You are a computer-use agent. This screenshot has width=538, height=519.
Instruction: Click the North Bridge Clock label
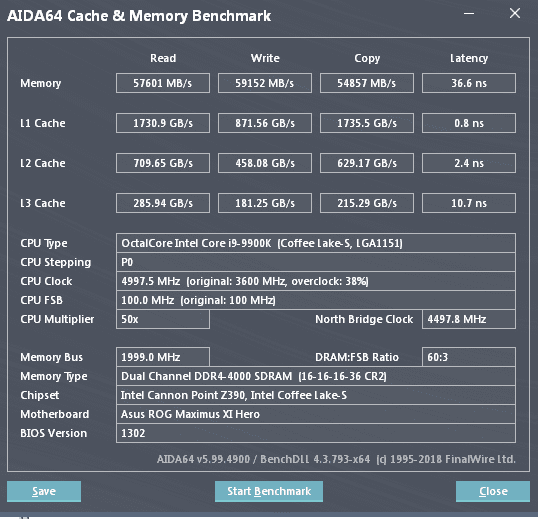pos(364,319)
